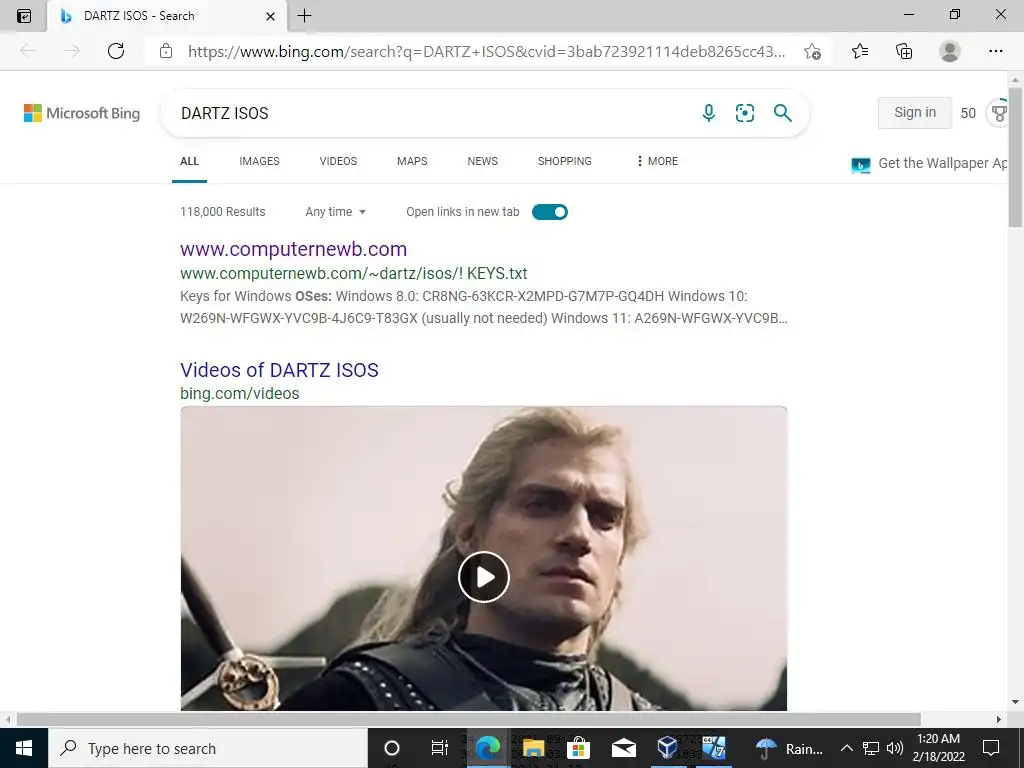Open the browser profile avatar
Viewport: 1024px width, 768px height.
click(x=950, y=51)
